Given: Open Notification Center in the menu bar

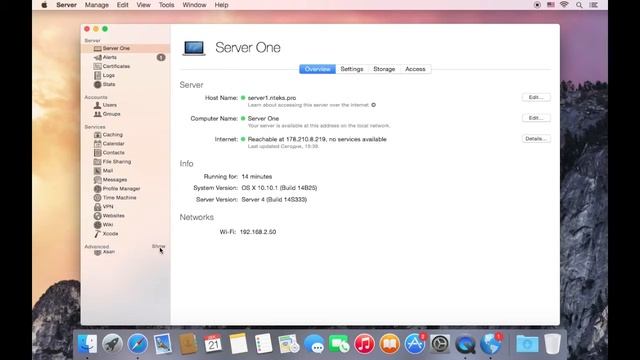Looking at the screenshot, I should click(594, 5).
